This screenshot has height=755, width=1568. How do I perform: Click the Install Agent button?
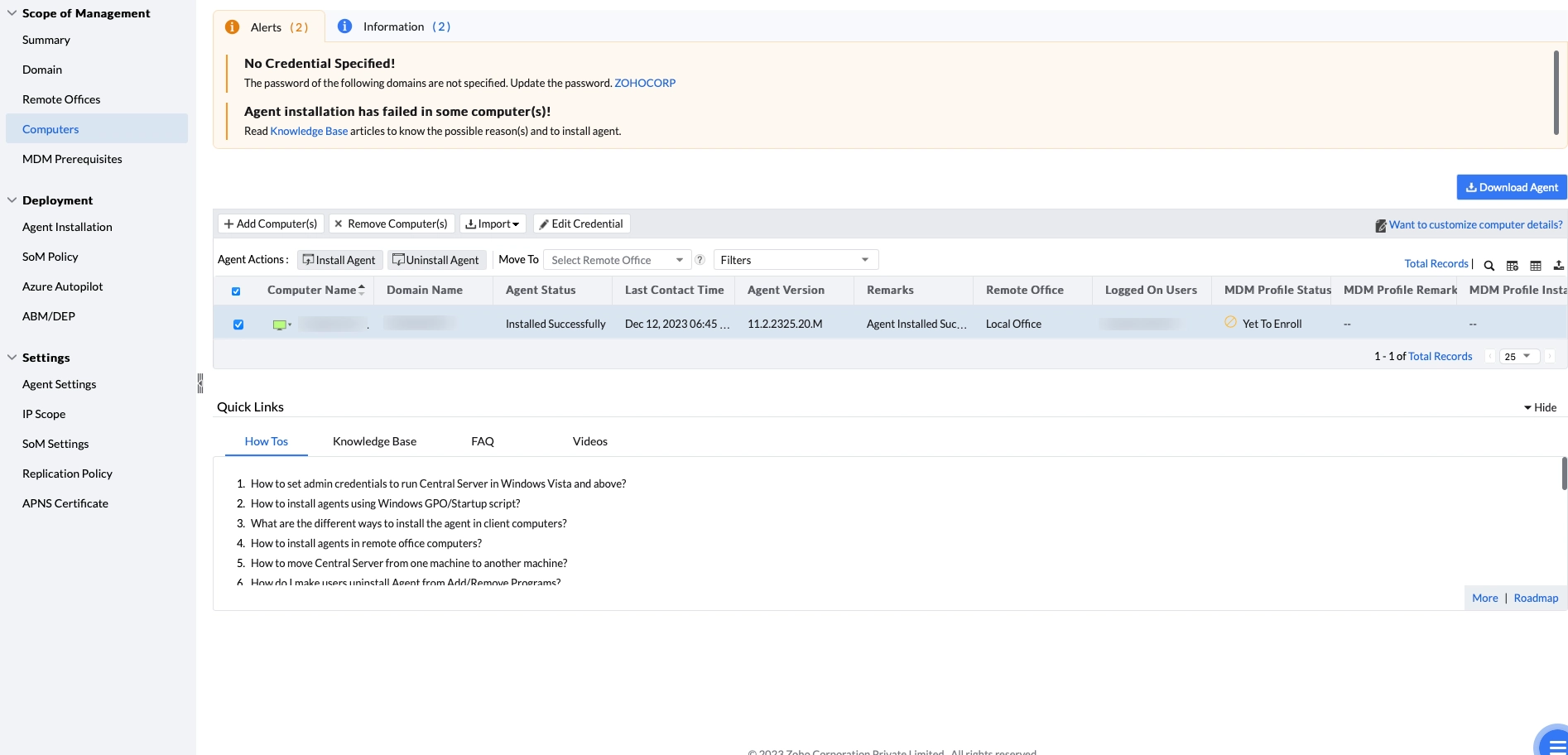(x=339, y=260)
